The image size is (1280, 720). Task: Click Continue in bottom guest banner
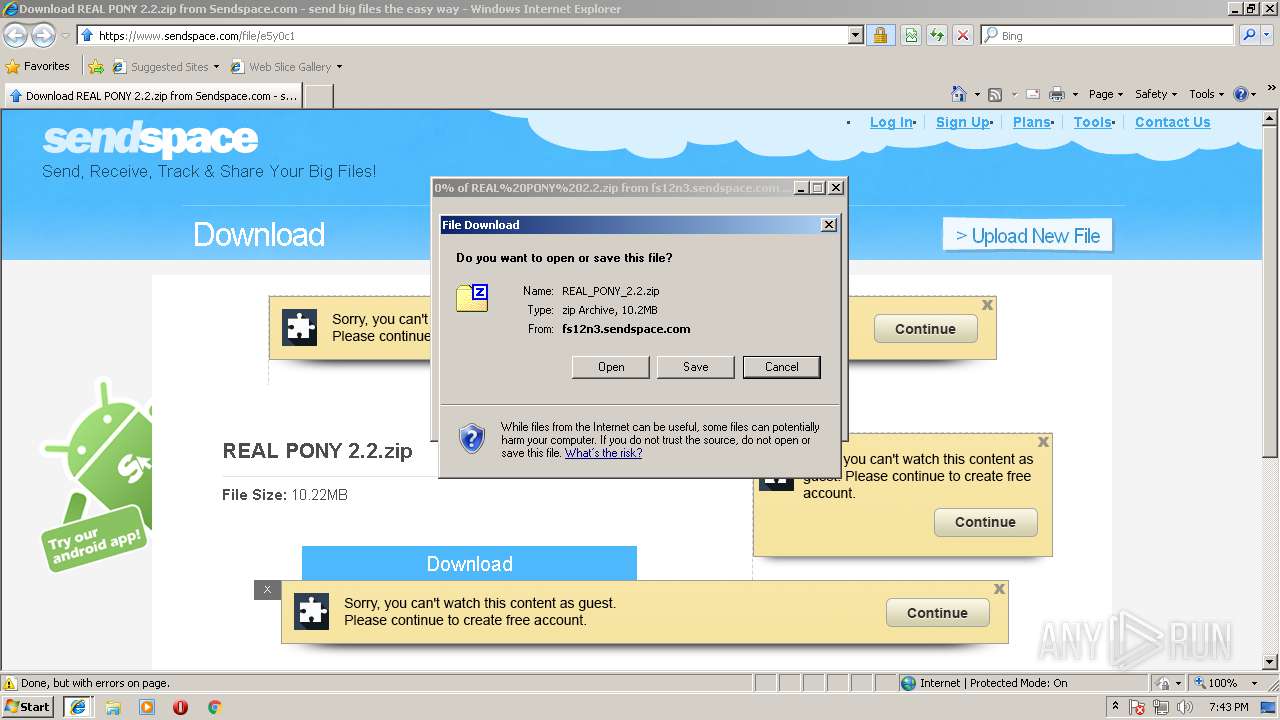[937, 613]
